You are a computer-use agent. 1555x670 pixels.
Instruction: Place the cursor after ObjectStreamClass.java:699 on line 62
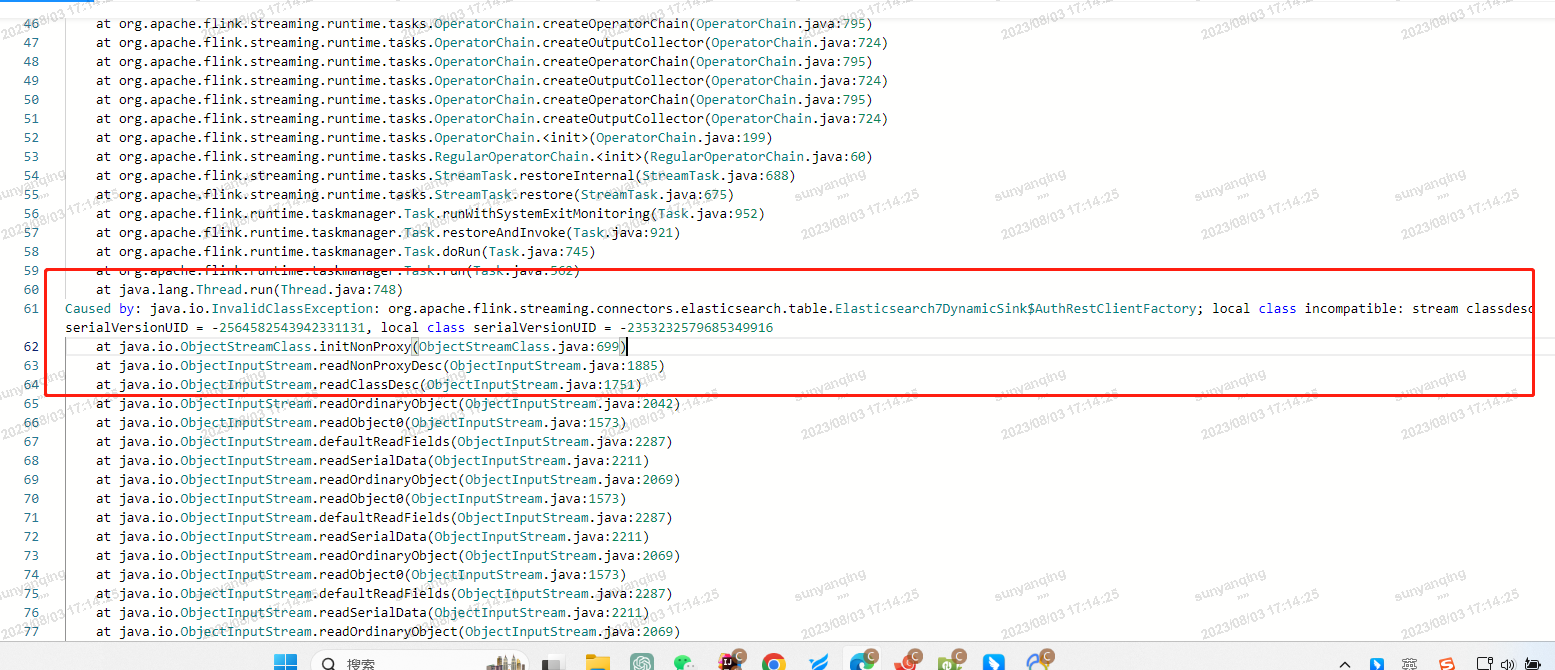tap(627, 347)
